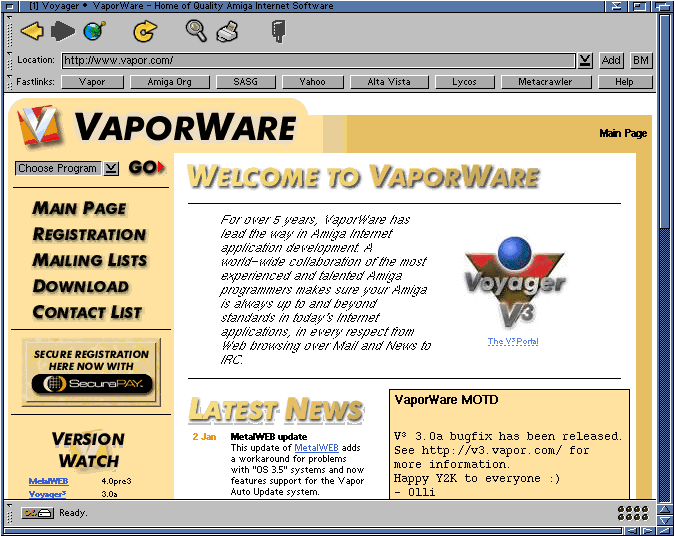The height and width of the screenshot is (536, 674).
Task: Open the Alta Vista fastlink
Action: tap(389, 82)
